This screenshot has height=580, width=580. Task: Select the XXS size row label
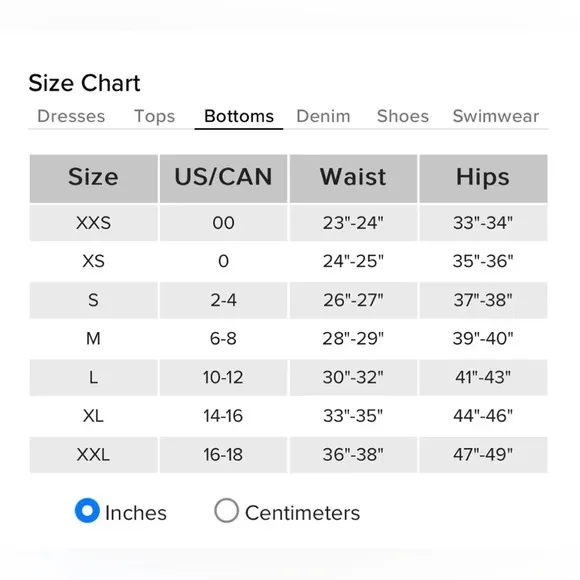(94, 223)
